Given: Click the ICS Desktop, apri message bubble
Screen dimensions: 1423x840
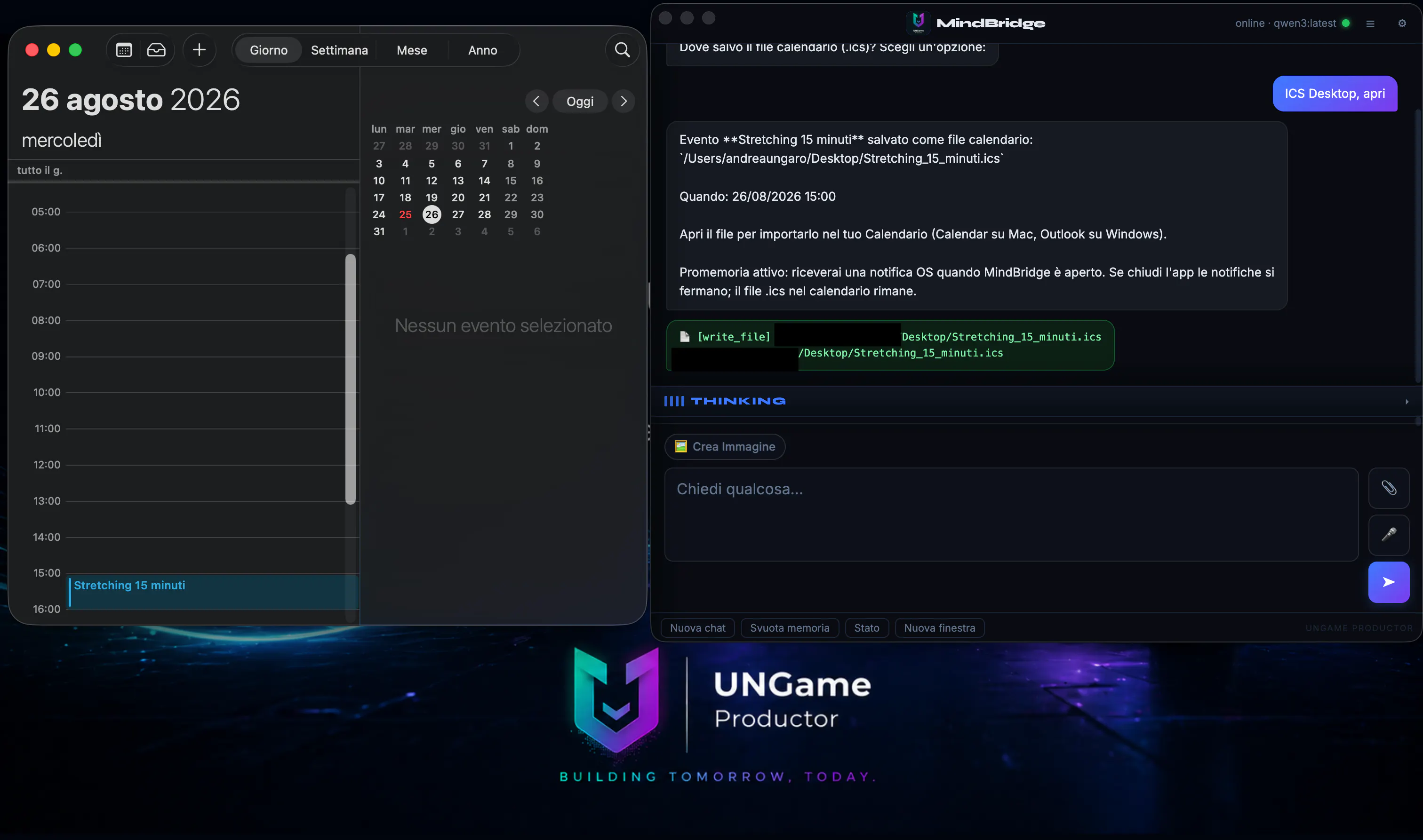Looking at the screenshot, I should (x=1335, y=94).
